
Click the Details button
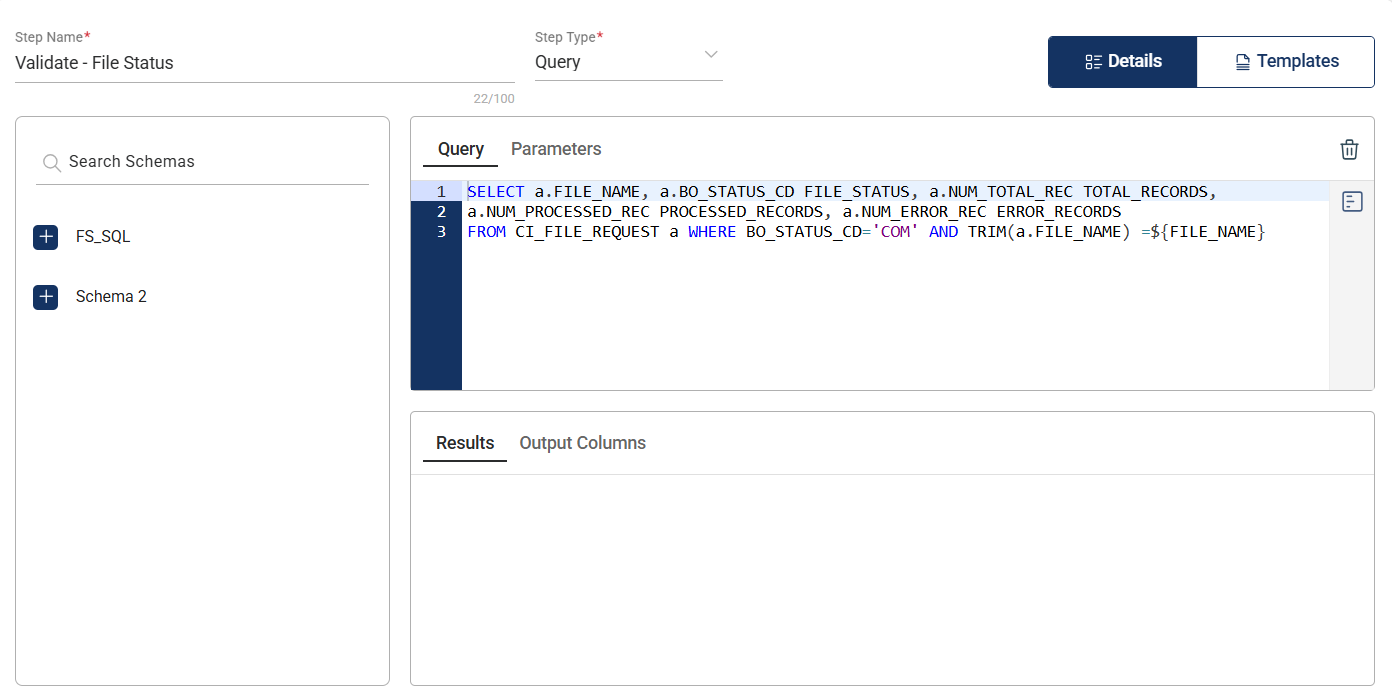[x=1122, y=62]
